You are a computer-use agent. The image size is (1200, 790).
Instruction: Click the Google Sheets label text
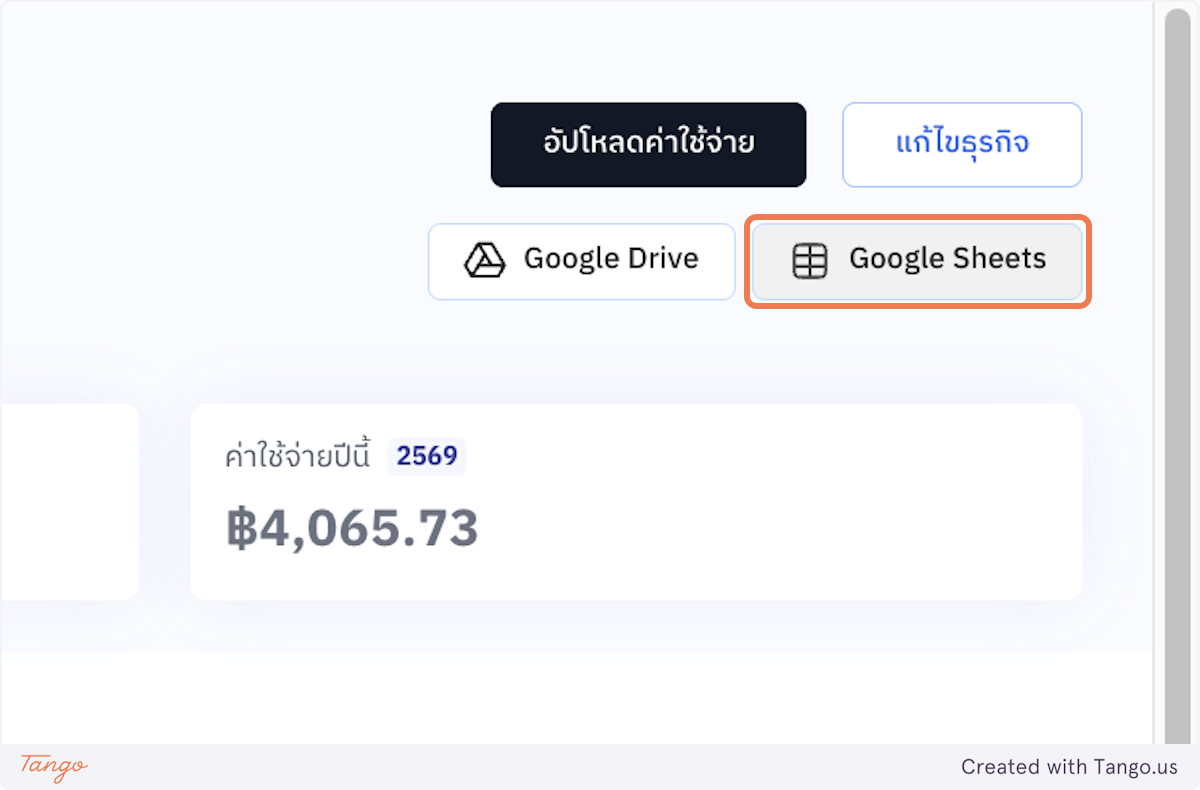(946, 258)
